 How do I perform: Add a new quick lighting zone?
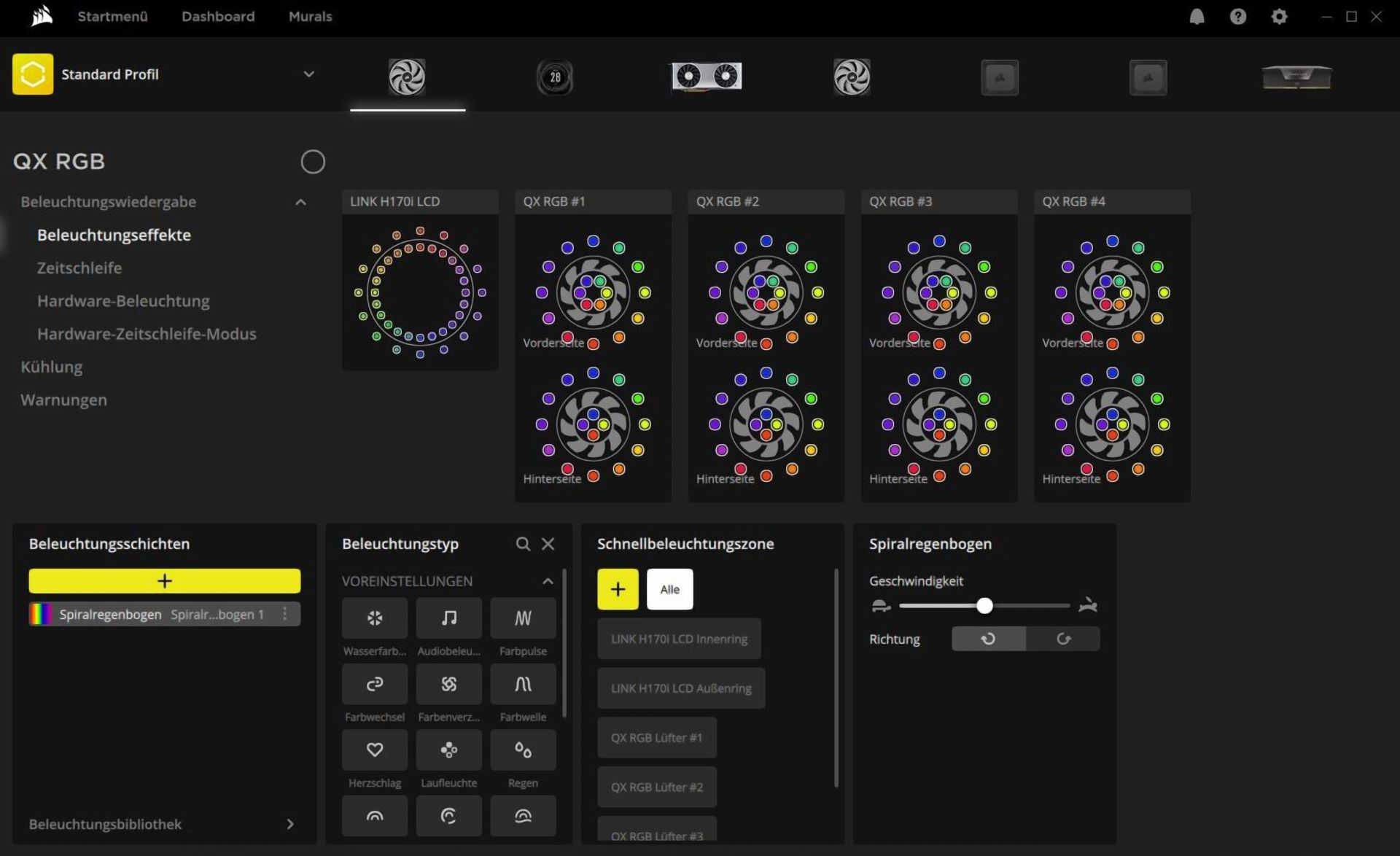[618, 589]
